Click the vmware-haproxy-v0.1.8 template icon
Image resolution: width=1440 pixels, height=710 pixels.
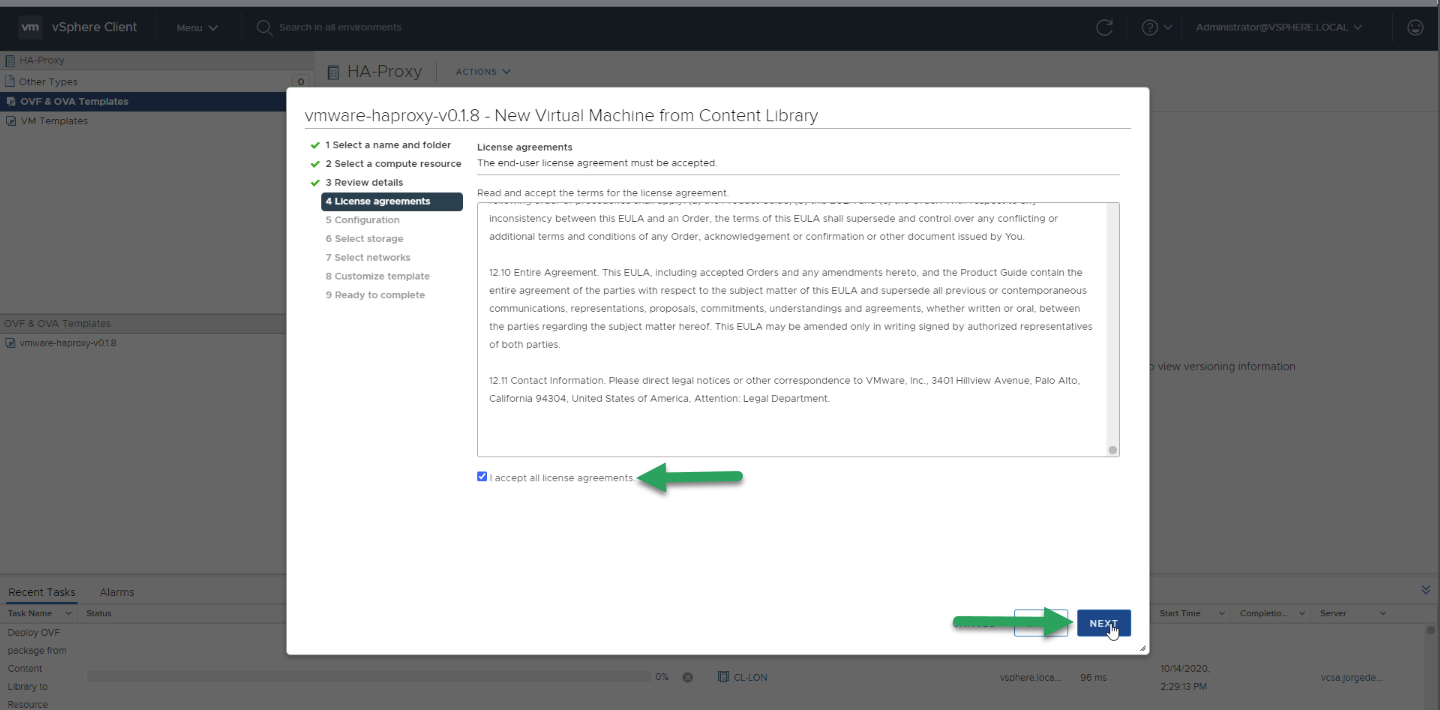pyautogui.click(x=10, y=343)
